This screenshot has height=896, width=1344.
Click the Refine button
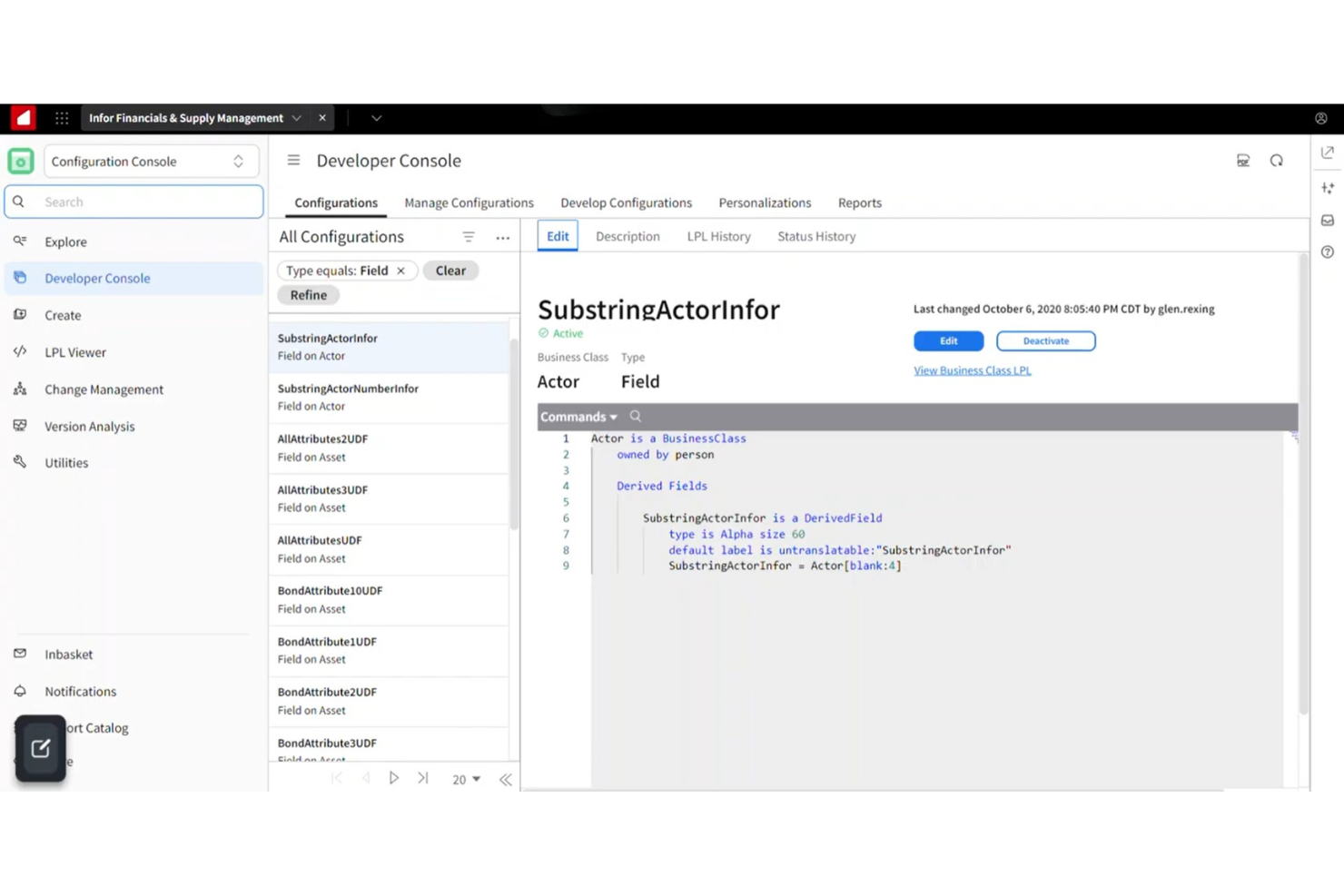coord(309,295)
